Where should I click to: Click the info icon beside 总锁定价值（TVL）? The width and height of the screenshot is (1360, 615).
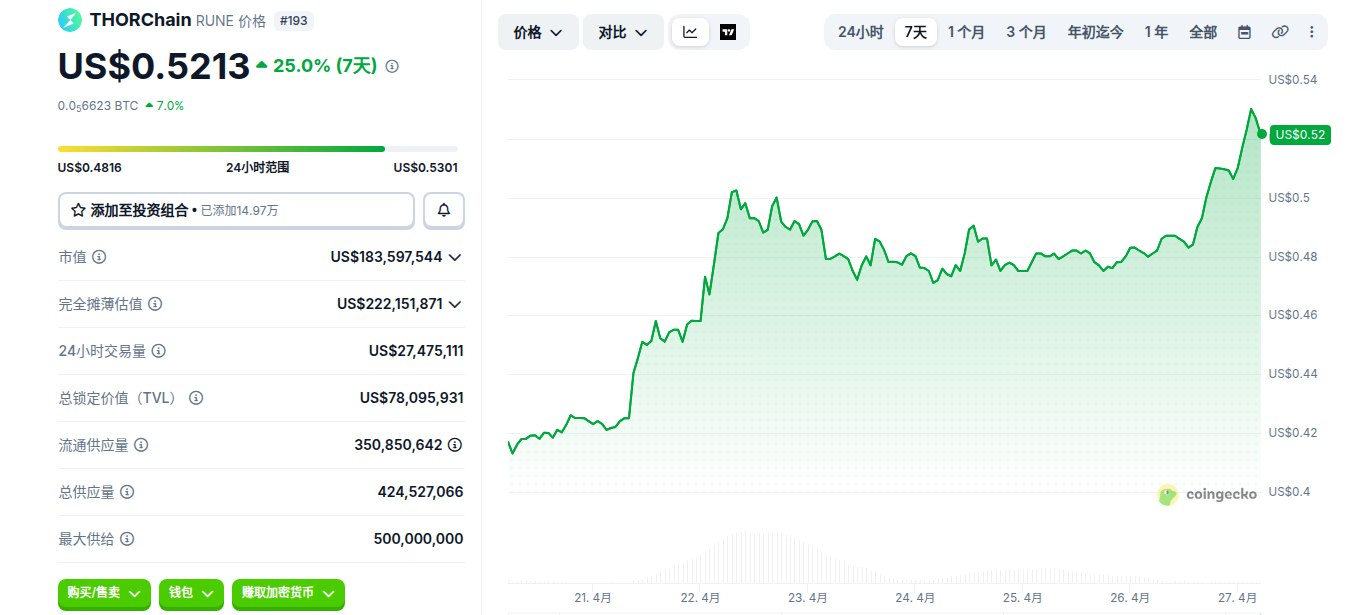pyautogui.click(x=196, y=398)
